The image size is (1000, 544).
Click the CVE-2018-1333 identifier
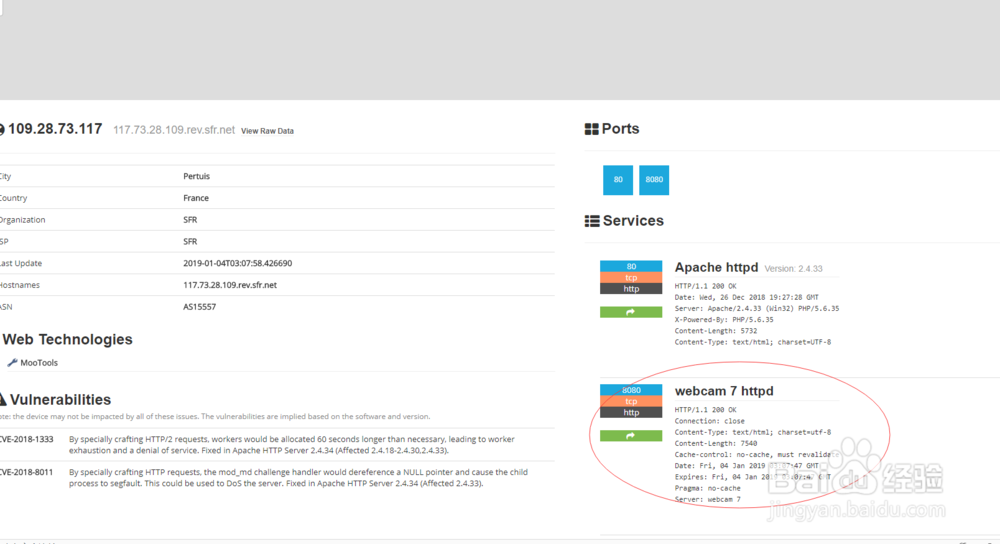point(26,439)
